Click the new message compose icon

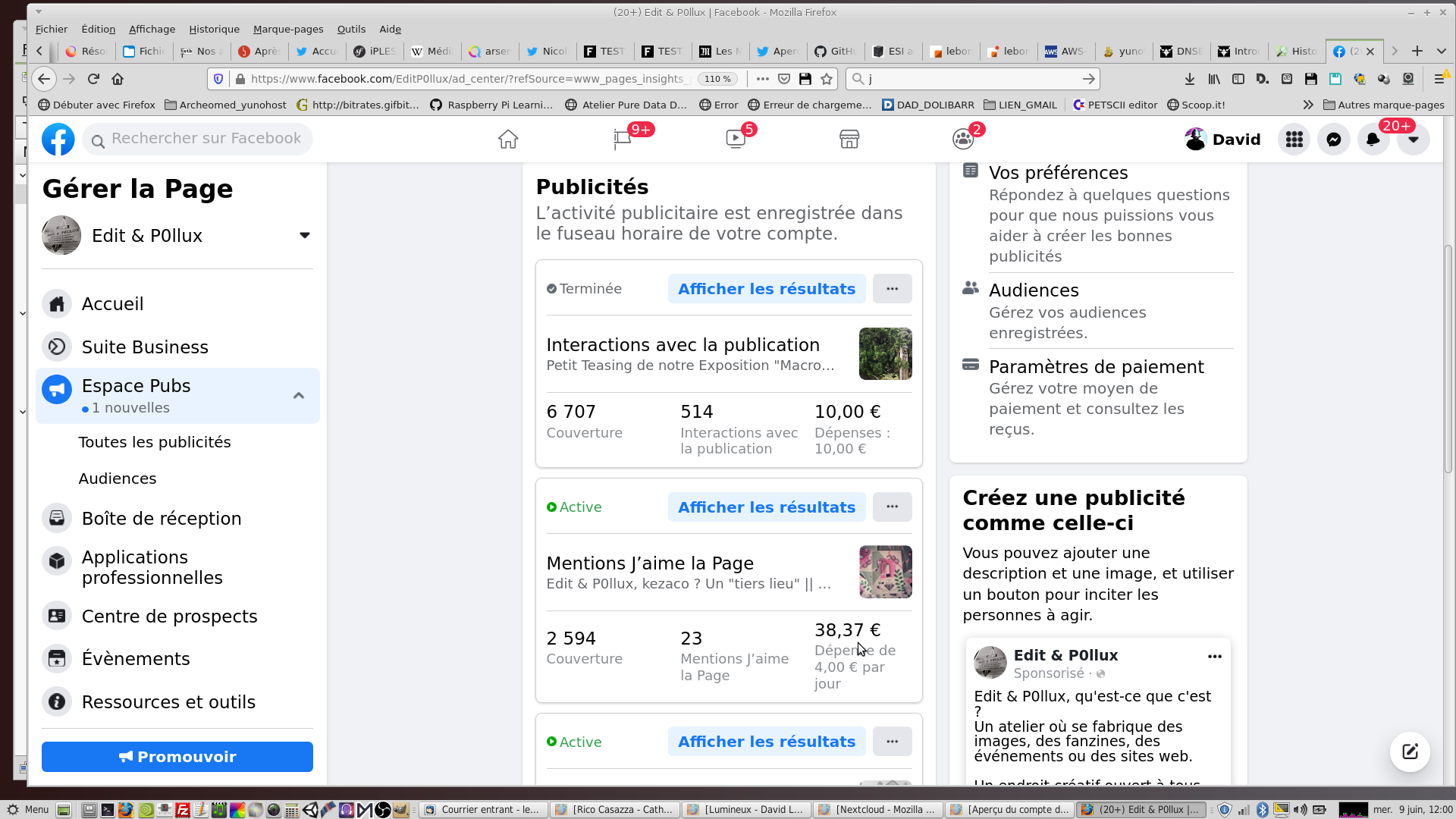[1410, 752]
